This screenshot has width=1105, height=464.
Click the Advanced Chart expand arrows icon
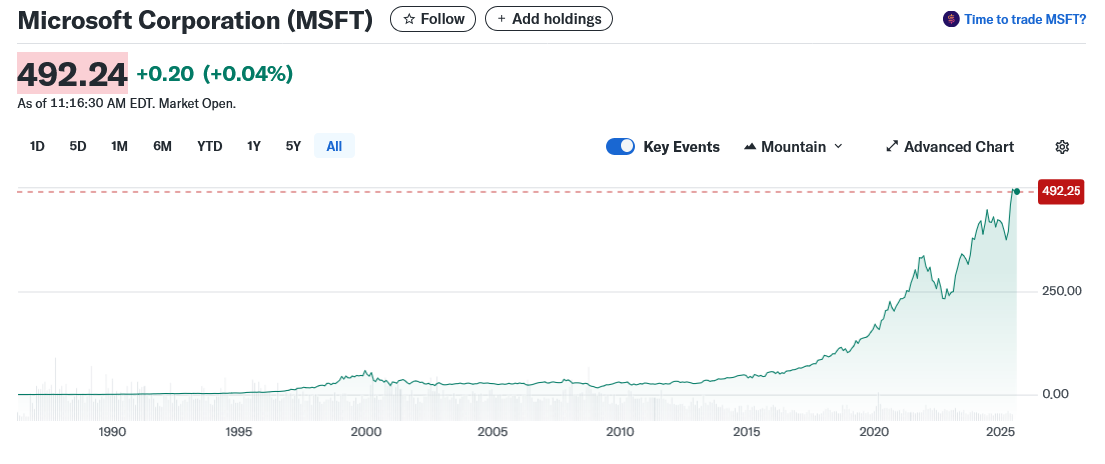pyautogui.click(x=891, y=147)
